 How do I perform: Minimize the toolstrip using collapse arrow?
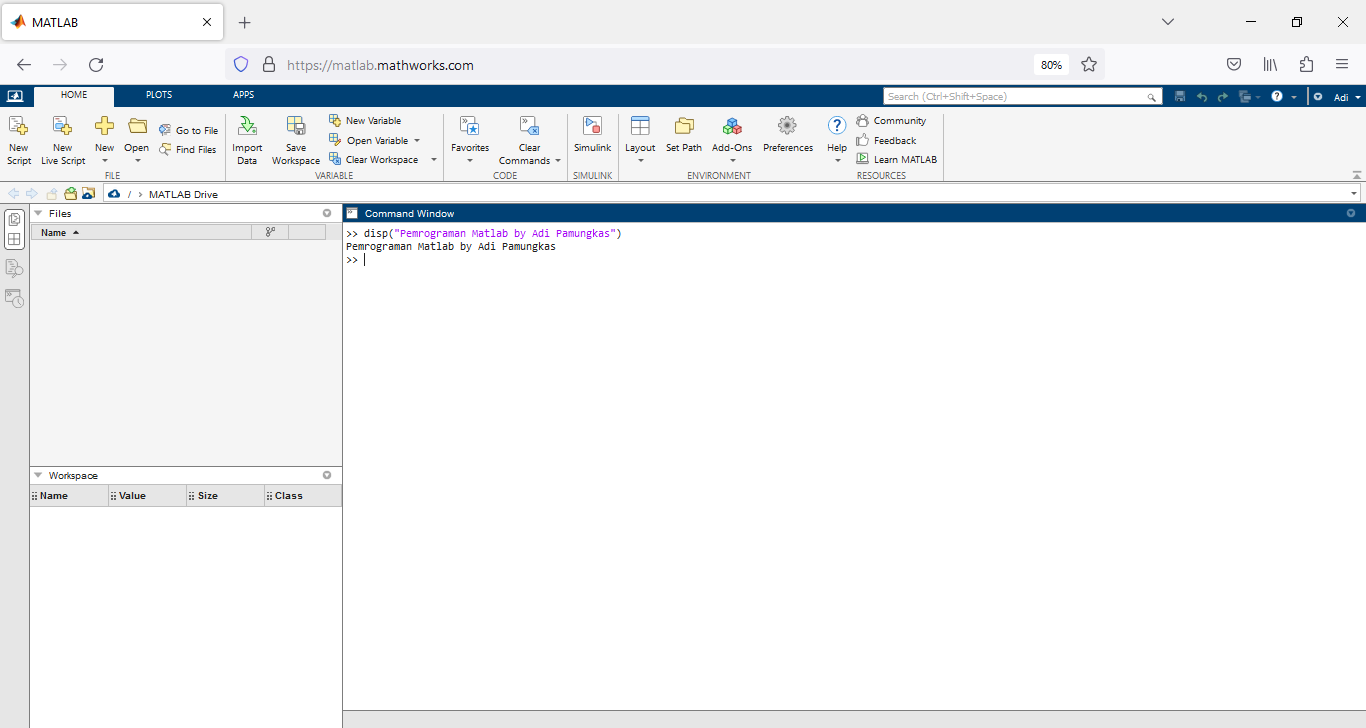coord(1356,174)
